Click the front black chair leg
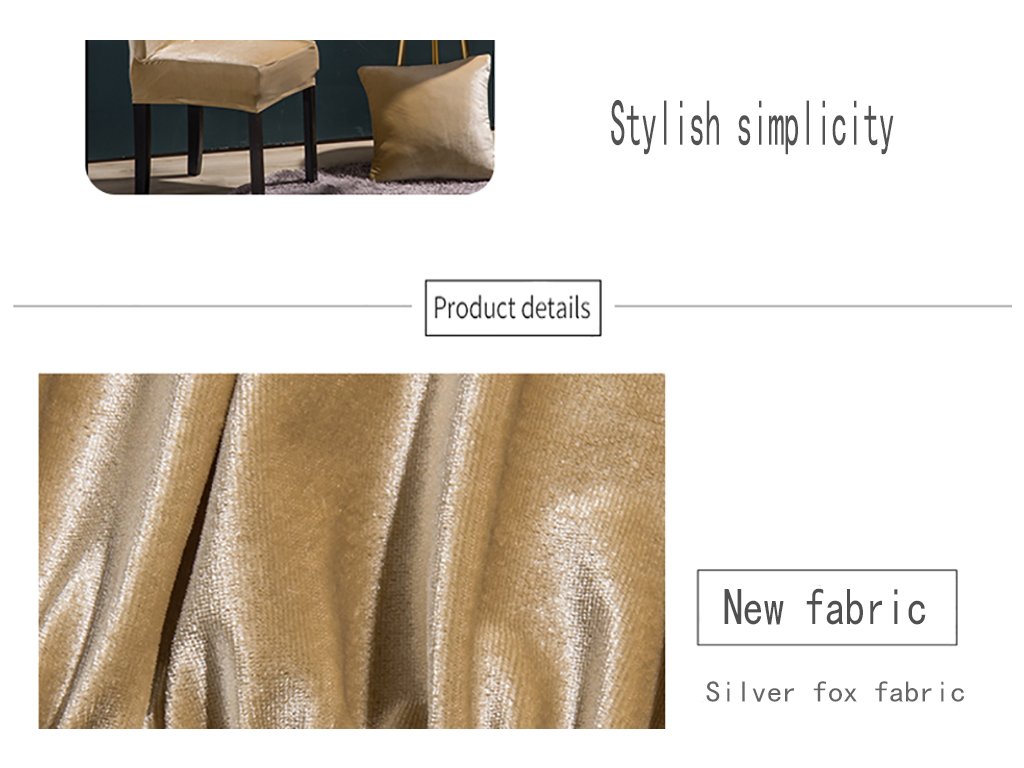 [256, 153]
